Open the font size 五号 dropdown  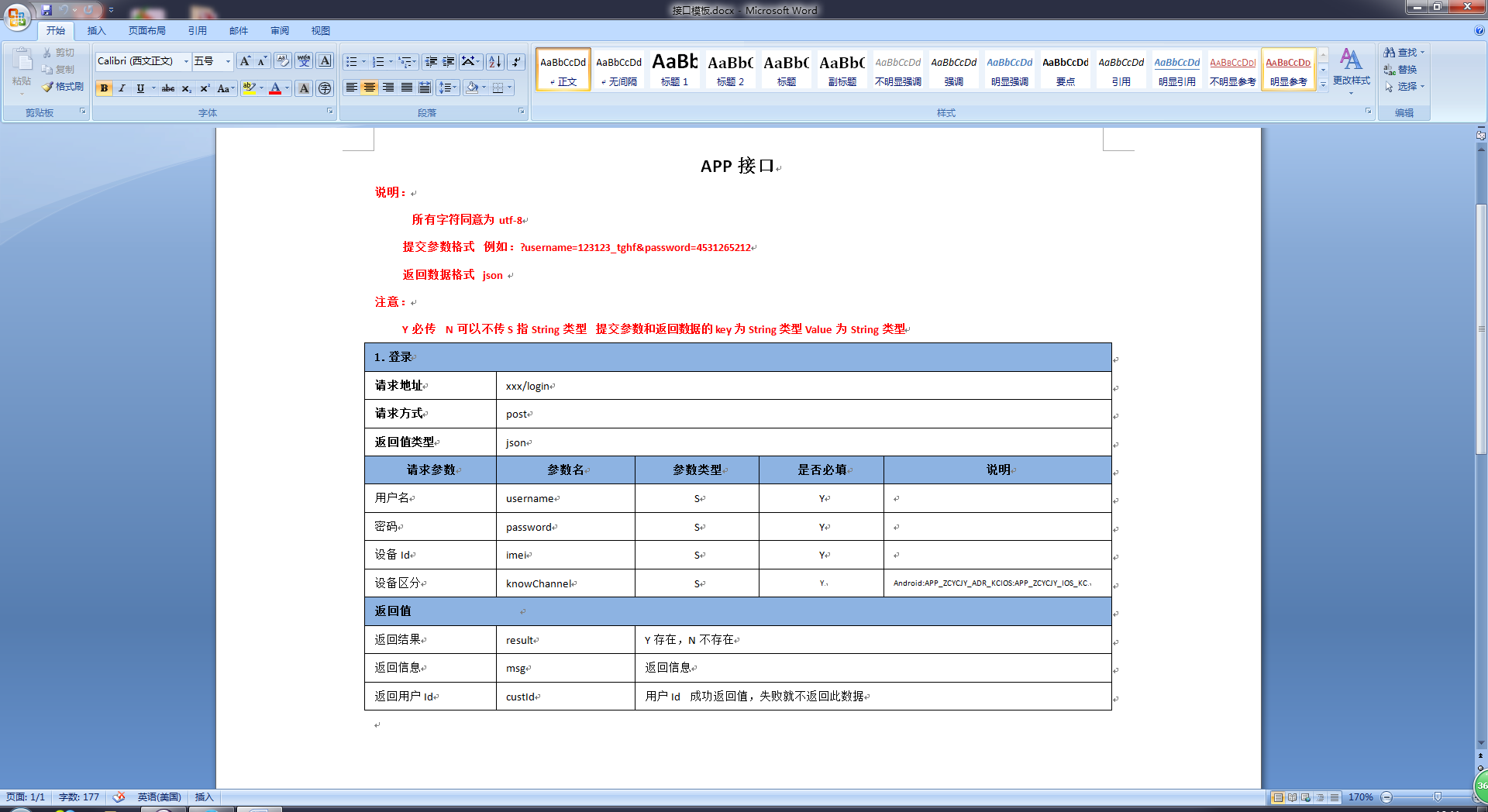(x=228, y=61)
